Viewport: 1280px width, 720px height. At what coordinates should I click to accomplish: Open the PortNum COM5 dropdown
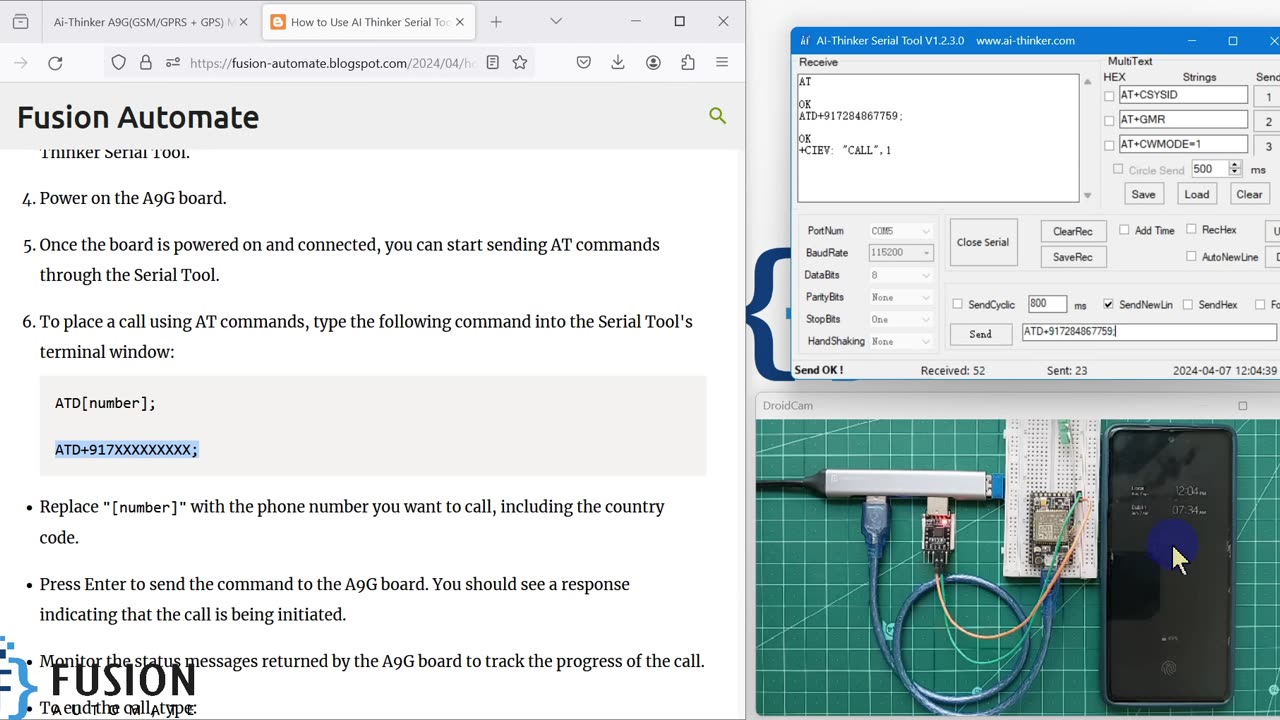coord(901,231)
